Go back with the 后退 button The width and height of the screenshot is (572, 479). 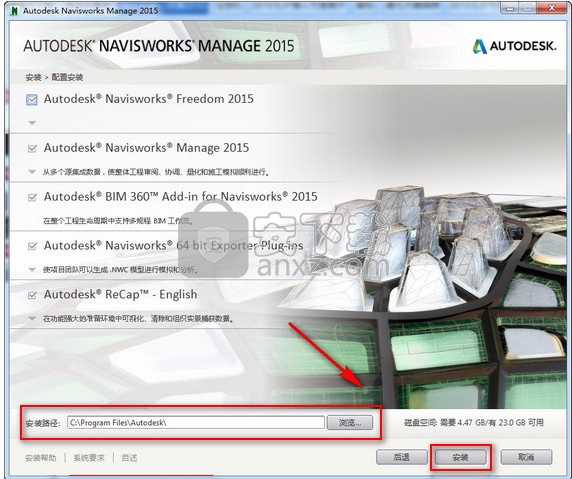pyautogui.click(x=402, y=457)
